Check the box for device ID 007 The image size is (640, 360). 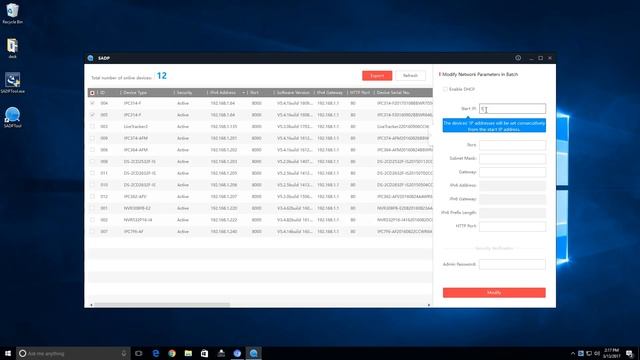(92, 231)
